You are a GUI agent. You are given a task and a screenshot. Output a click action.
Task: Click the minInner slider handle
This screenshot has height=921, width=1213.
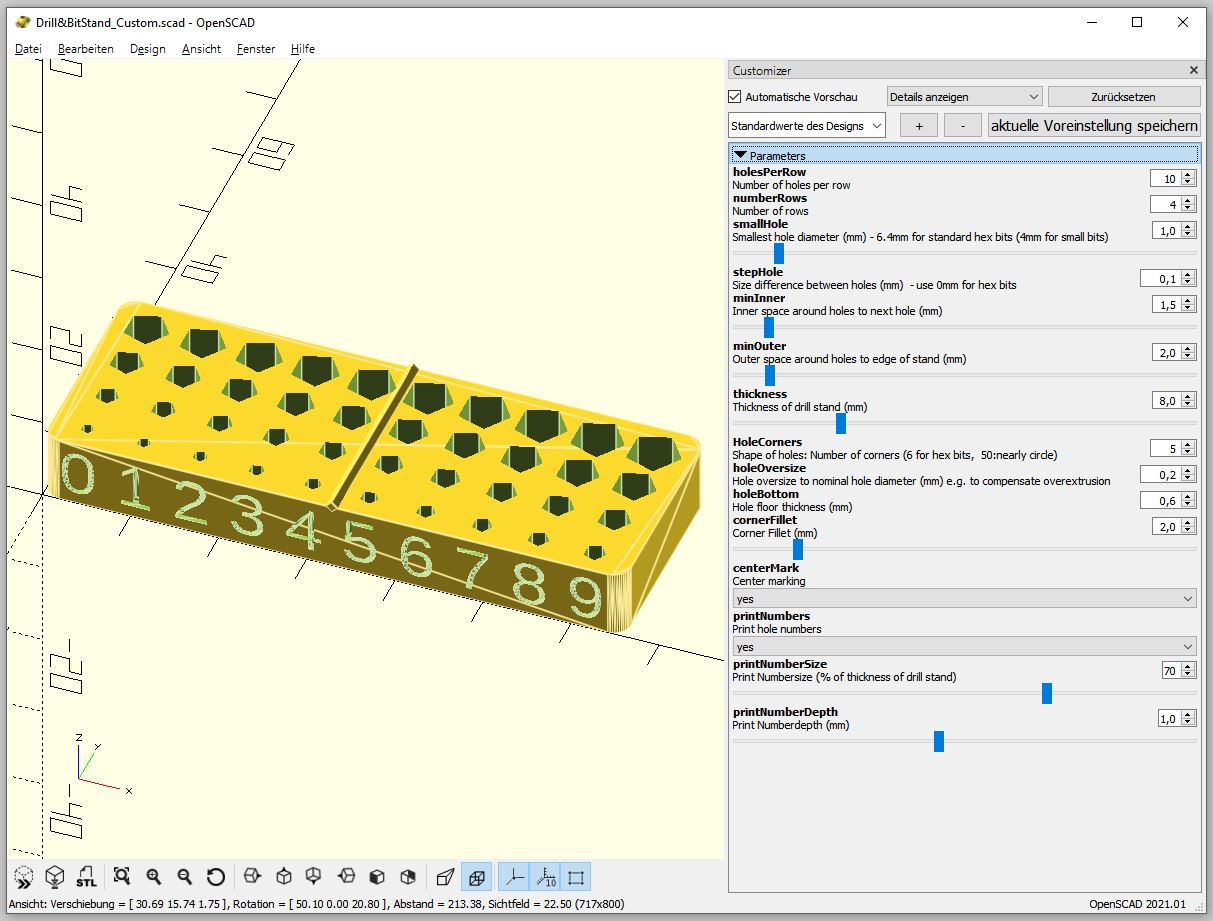pos(769,327)
